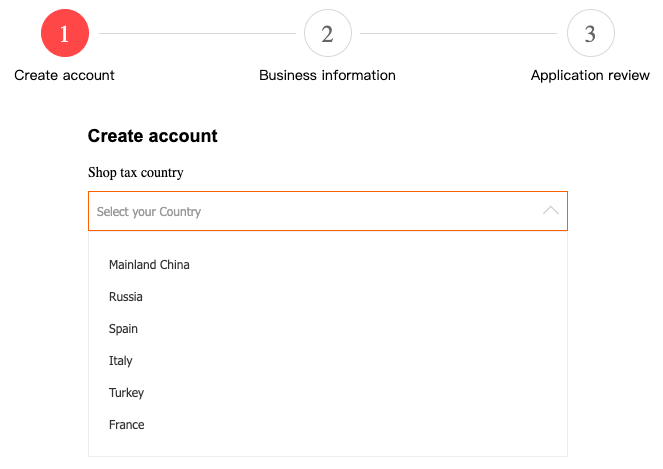Click the progress line between steps 1 and 2
Viewport: 663px width, 469px height.
pyautogui.click(x=196, y=34)
